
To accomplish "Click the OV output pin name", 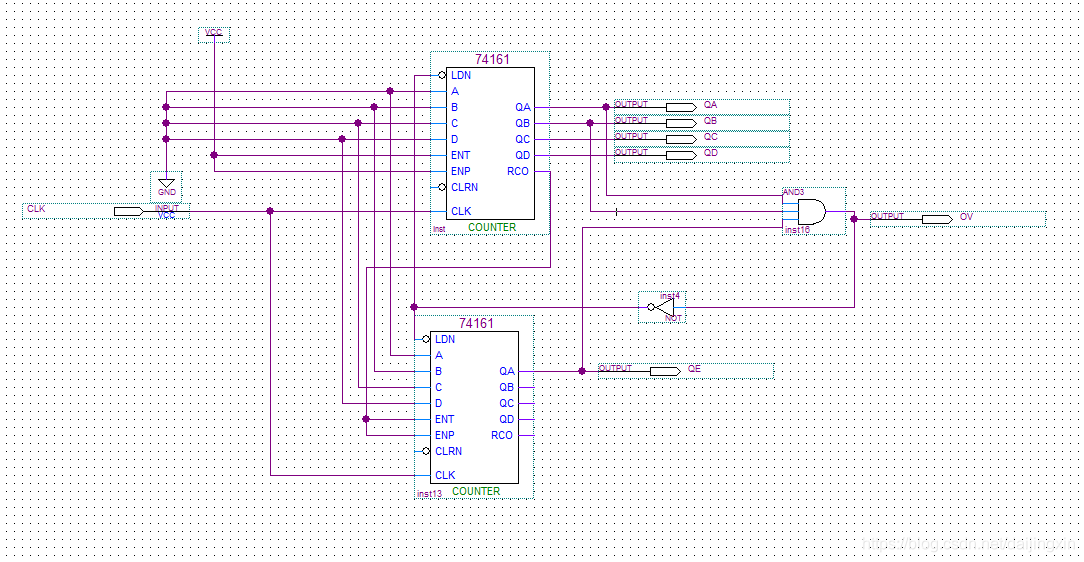I will (x=966, y=217).
